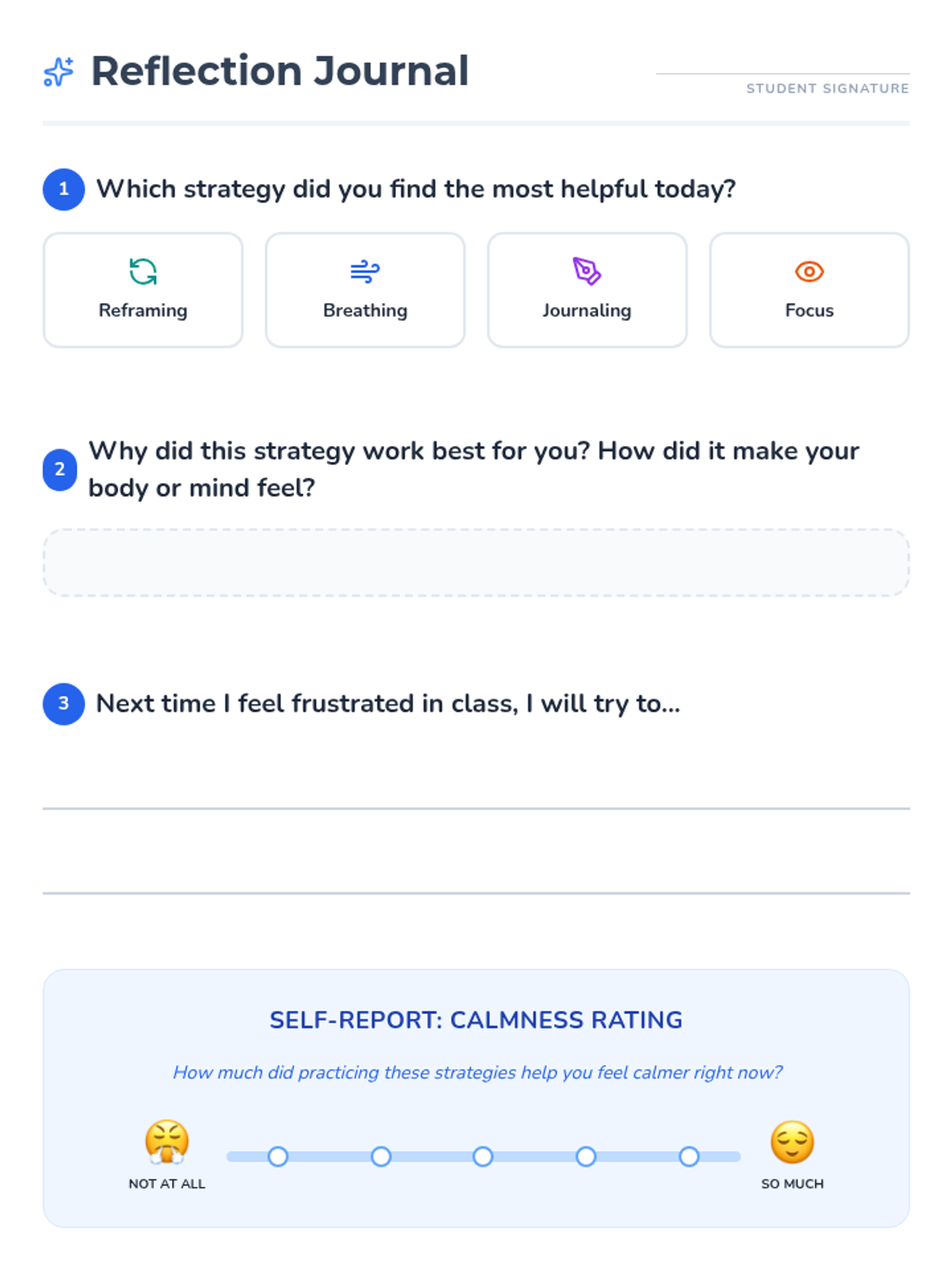
Task: Click the student signature line
Action: [x=783, y=74]
